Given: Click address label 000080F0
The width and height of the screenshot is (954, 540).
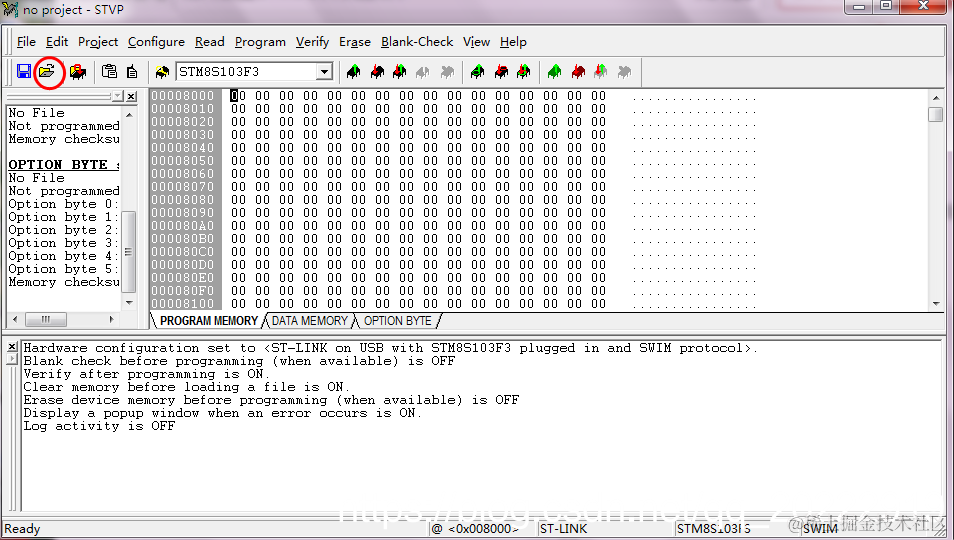Looking at the screenshot, I should 183,291.
